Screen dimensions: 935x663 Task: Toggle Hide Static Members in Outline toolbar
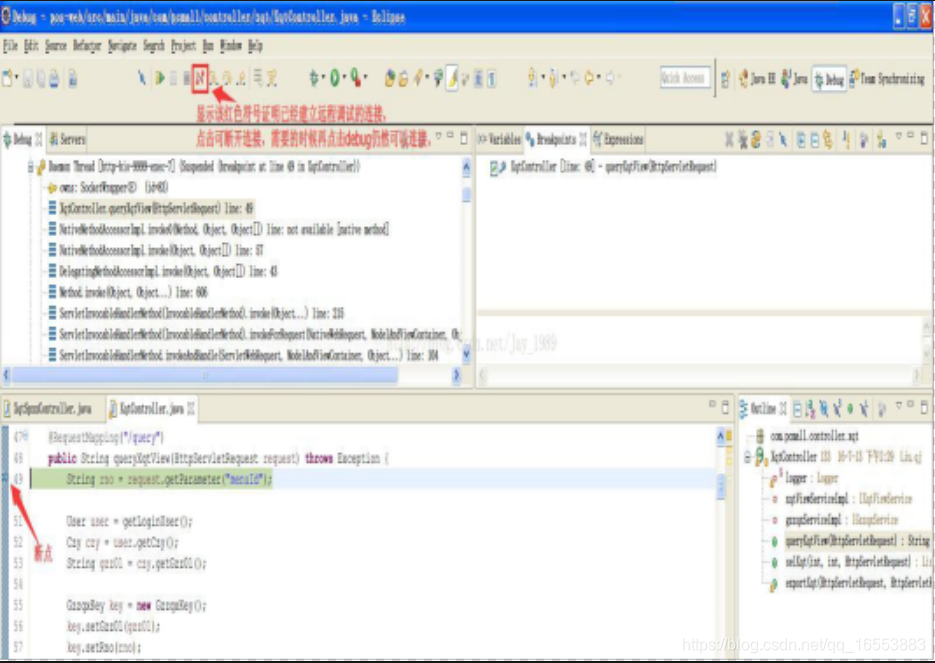pyautogui.click(x=837, y=408)
